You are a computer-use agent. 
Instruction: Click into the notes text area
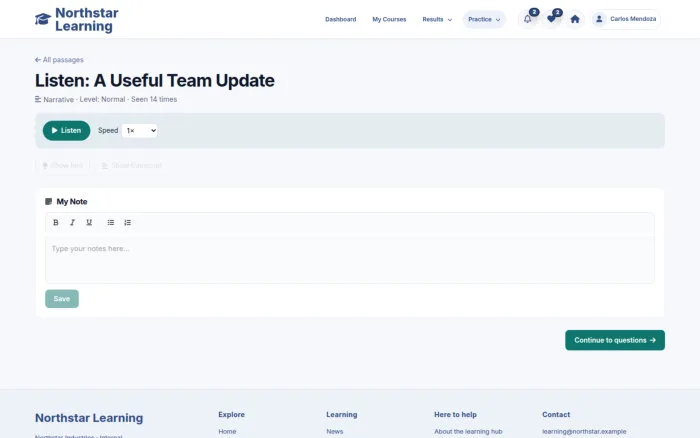pos(350,260)
